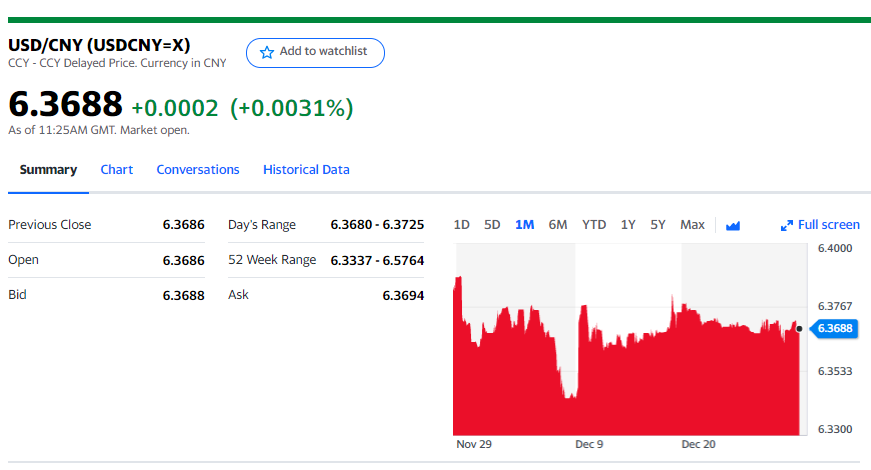This screenshot has width=871, height=470.
Task: Choose the 1Y chart range
Action: pos(628,225)
